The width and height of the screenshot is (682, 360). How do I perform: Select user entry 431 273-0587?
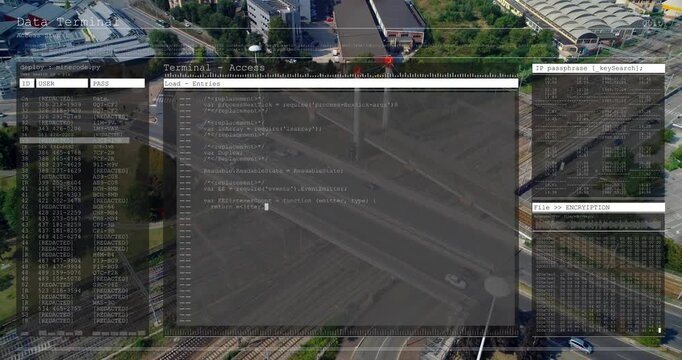coord(60,219)
